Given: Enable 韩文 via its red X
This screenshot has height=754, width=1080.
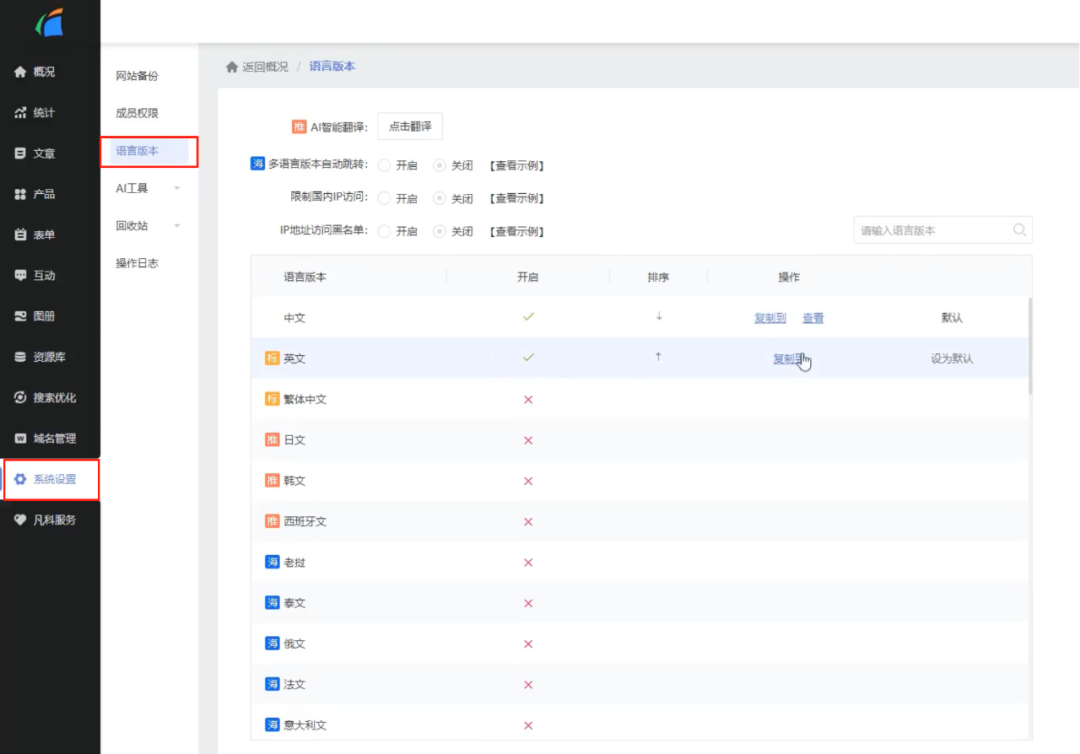Looking at the screenshot, I should 528,481.
